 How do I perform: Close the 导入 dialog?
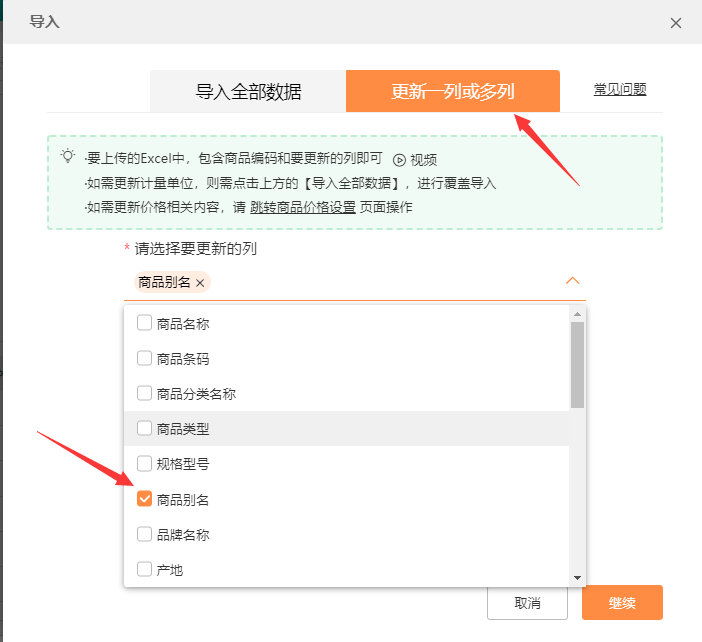676,22
